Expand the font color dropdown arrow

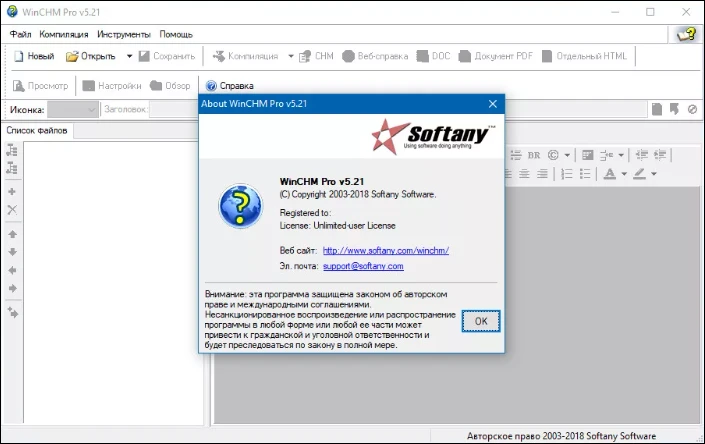[625, 174]
